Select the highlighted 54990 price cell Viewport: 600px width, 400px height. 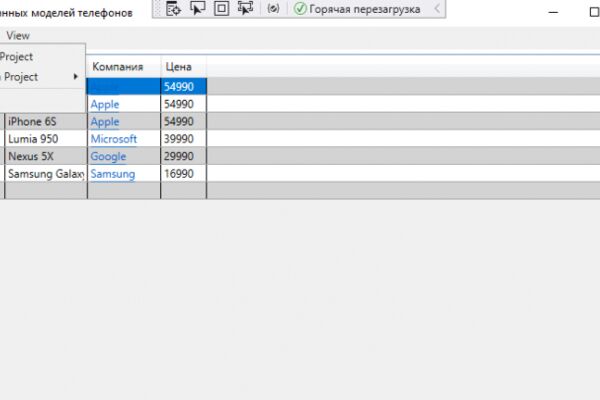click(184, 87)
